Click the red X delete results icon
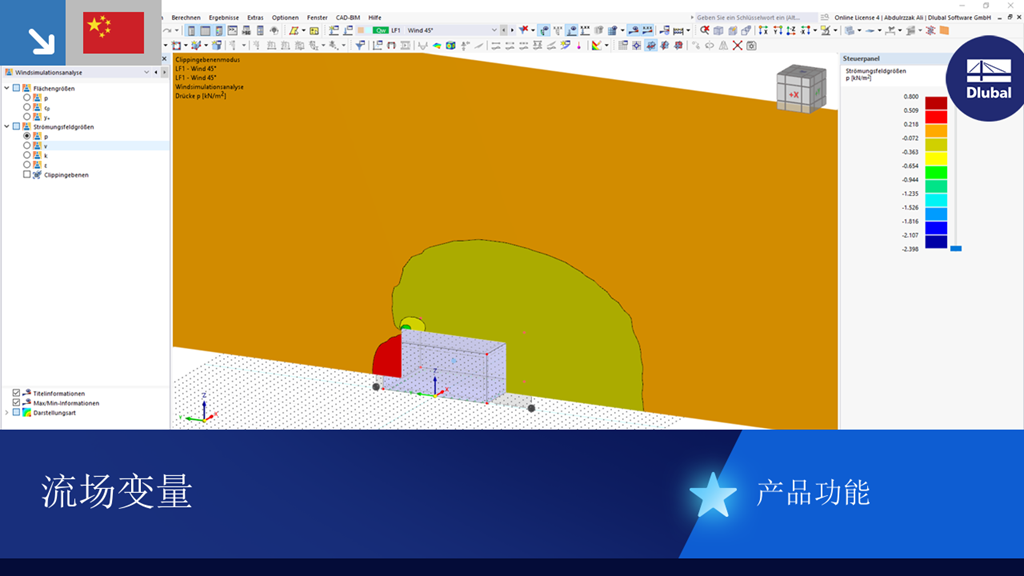 pos(737,46)
